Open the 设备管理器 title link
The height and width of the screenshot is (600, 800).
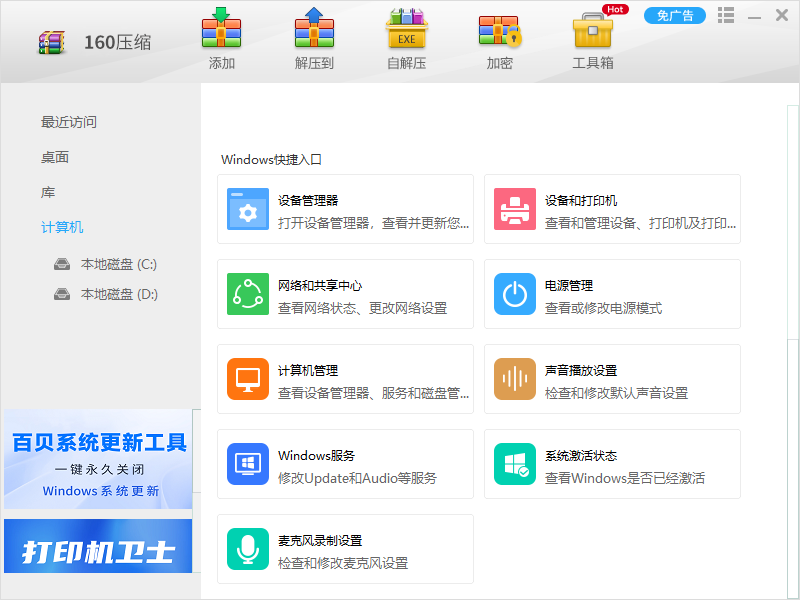(308, 201)
